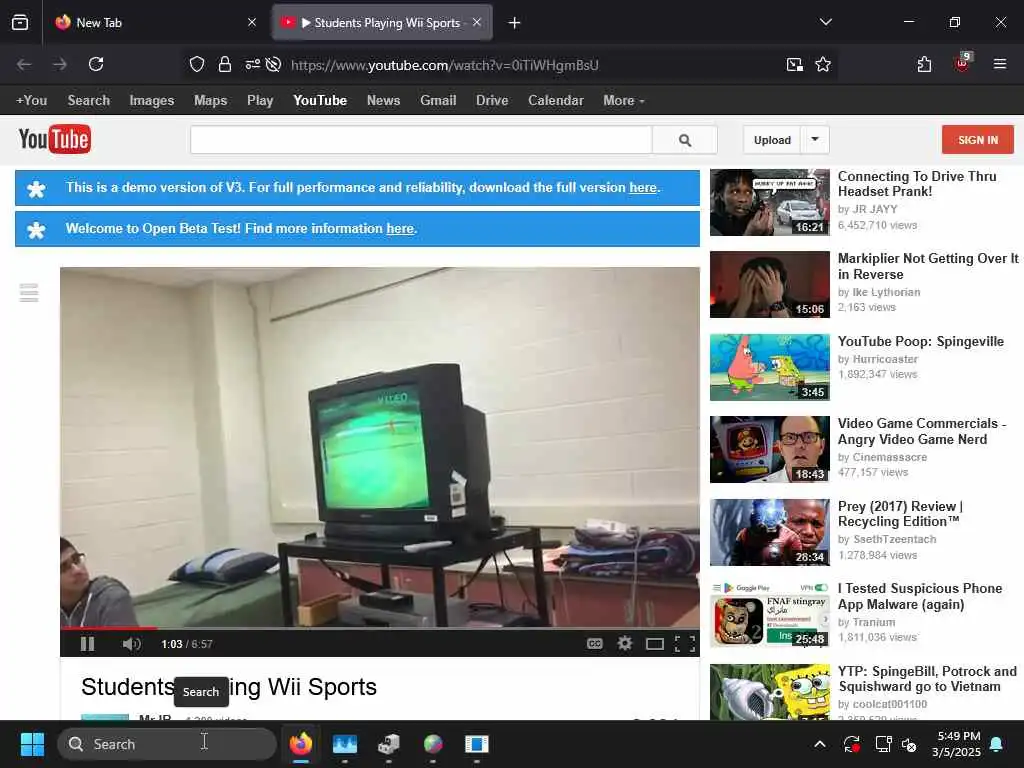Open tracking protection shield icon
1024x768 pixels.
[x=197, y=64]
